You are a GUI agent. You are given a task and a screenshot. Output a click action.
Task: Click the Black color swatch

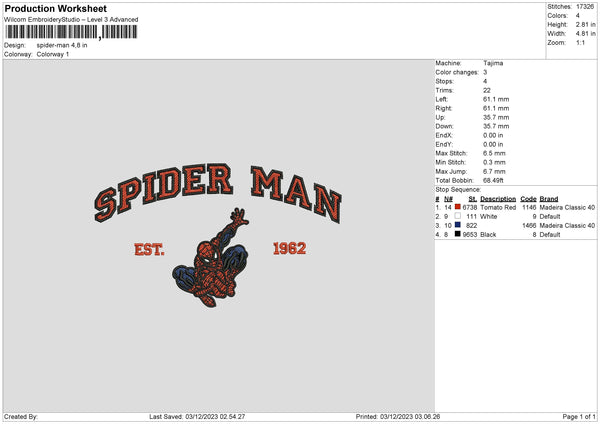tap(457, 234)
